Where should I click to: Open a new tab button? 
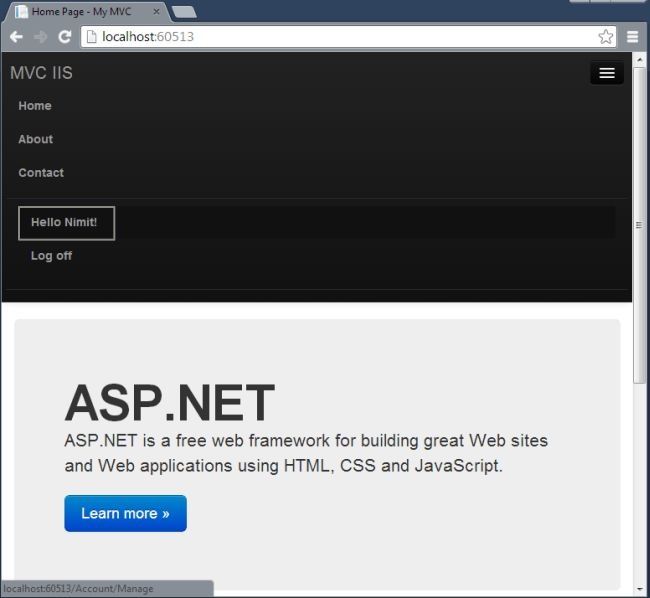point(184,12)
